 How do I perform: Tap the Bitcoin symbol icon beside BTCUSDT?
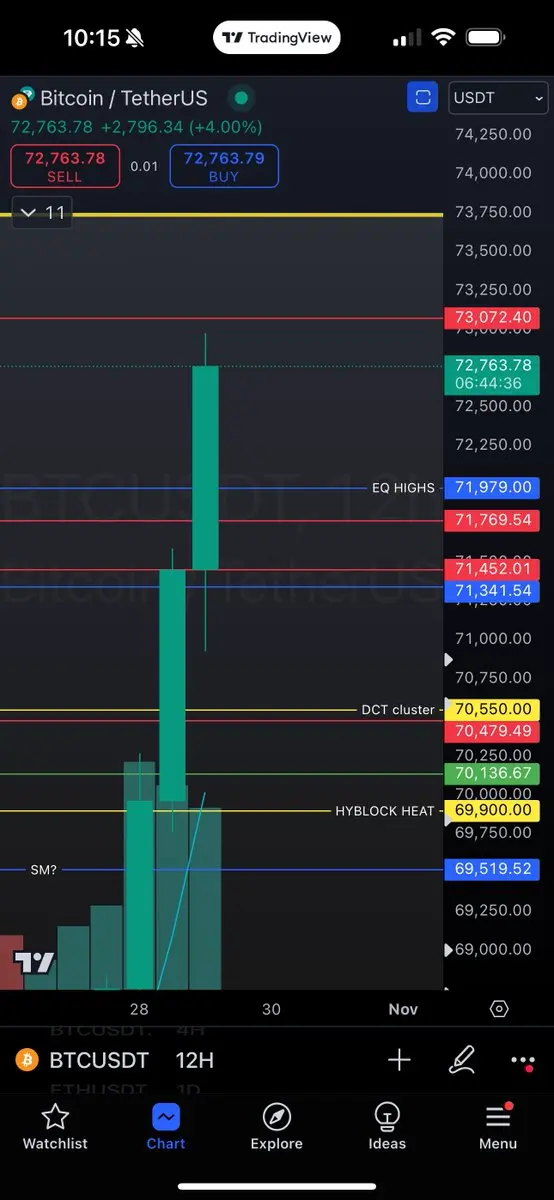(26, 1060)
